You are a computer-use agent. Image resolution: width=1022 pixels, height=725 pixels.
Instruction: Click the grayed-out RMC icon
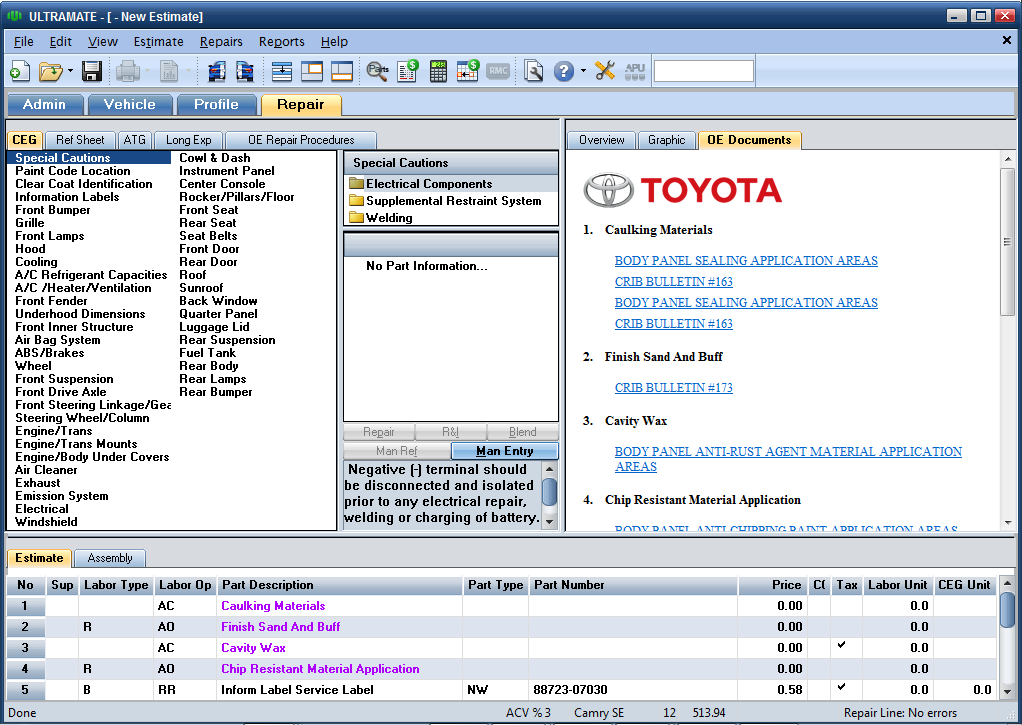click(498, 70)
